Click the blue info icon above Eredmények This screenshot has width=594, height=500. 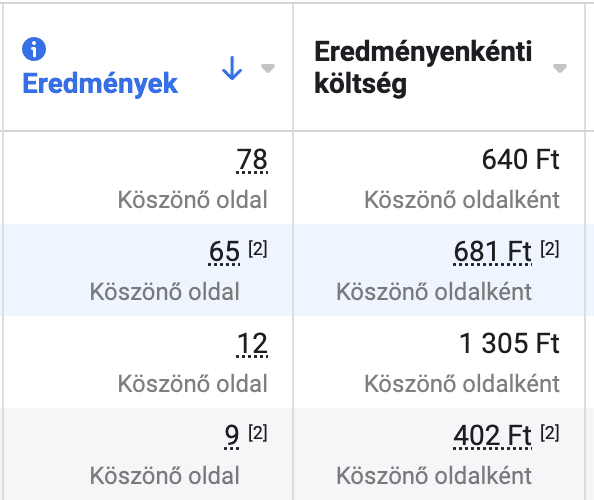(34, 49)
